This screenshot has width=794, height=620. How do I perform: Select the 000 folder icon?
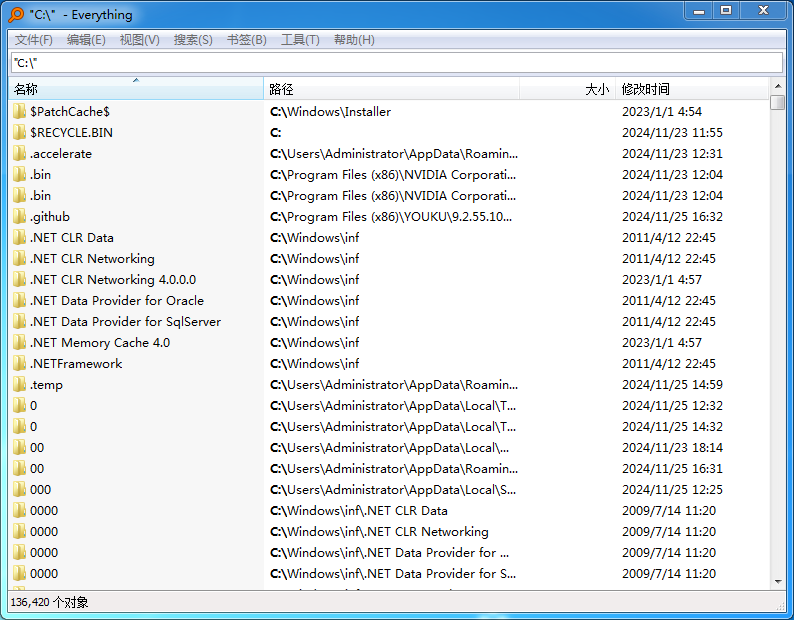(x=19, y=490)
